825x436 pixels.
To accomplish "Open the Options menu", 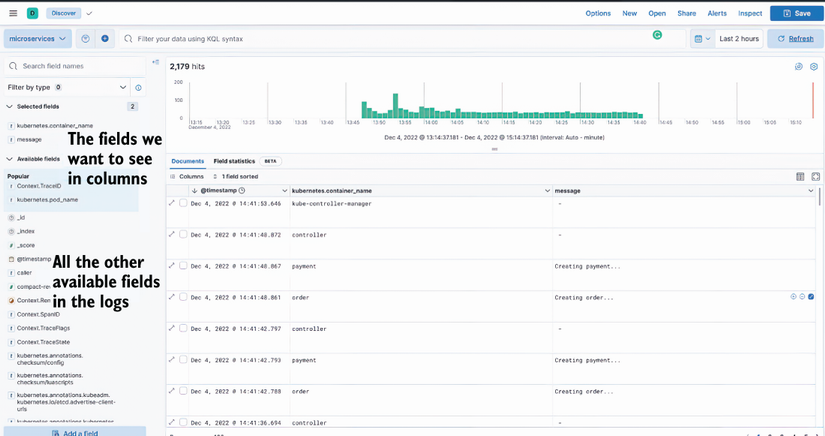I will (598, 13).
